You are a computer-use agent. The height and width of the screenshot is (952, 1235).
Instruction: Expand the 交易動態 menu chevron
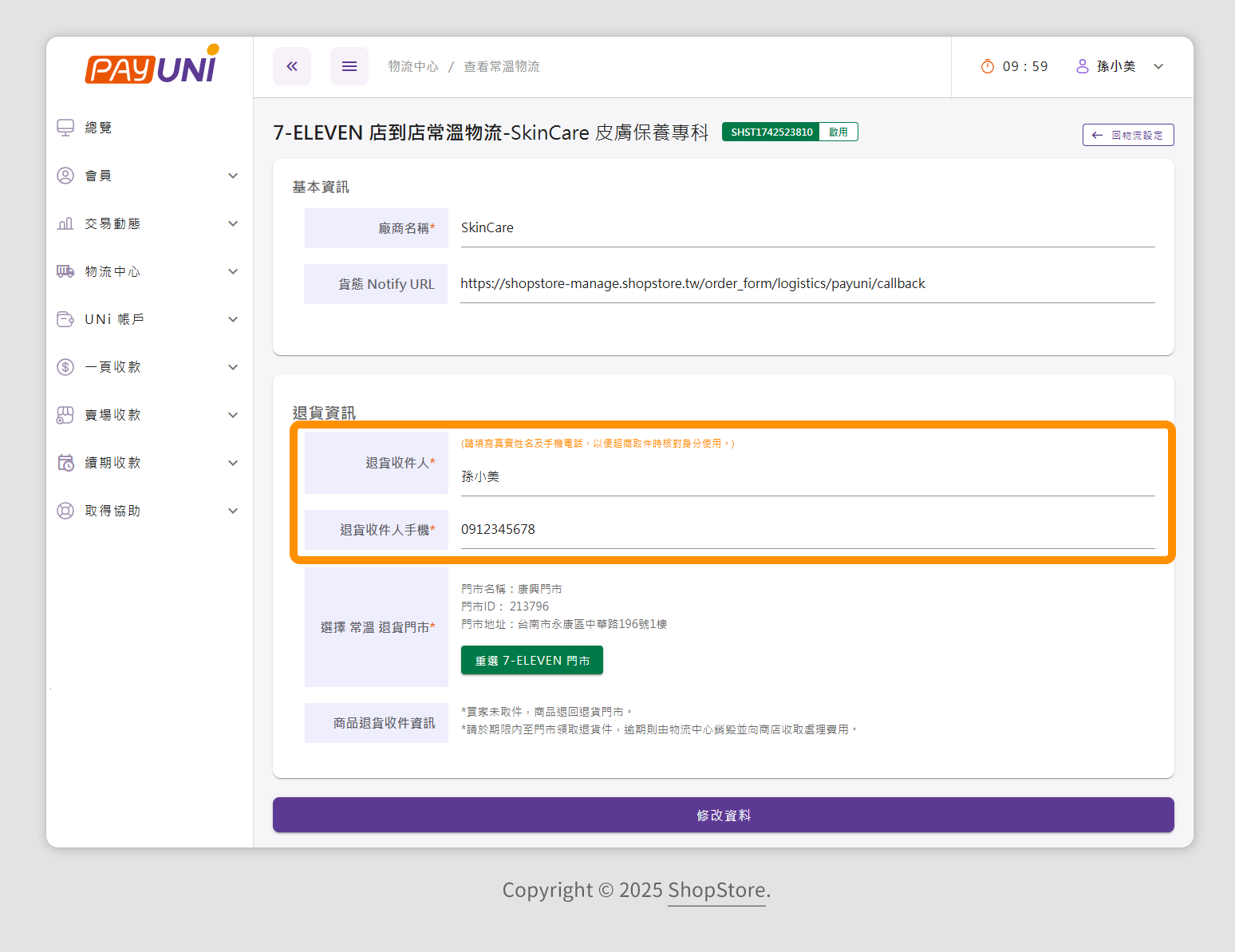click(x=233, y=223)
